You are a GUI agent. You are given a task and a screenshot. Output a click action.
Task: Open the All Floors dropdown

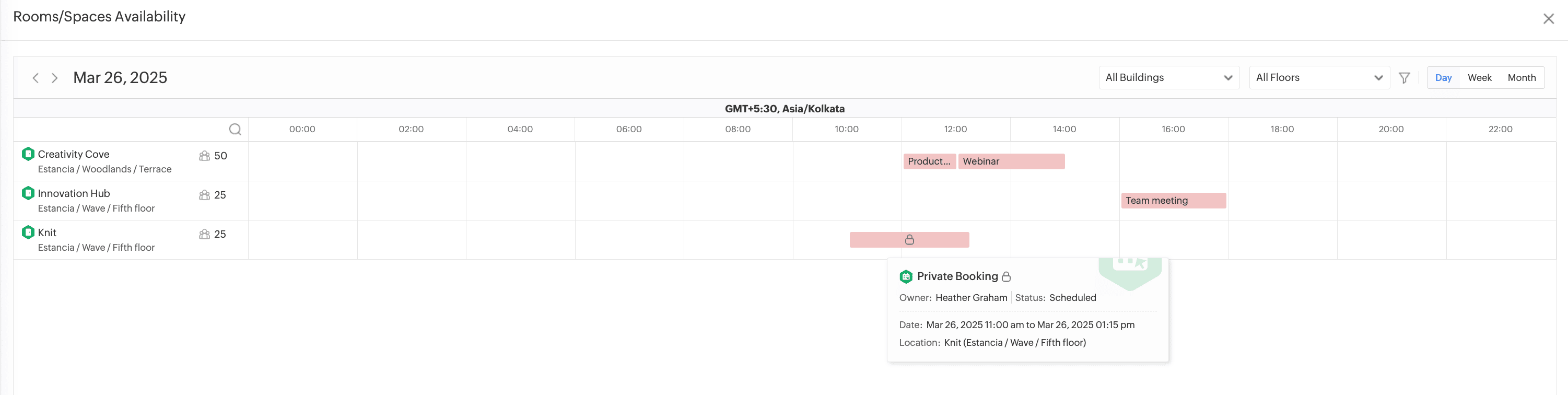pos(1319,78)
